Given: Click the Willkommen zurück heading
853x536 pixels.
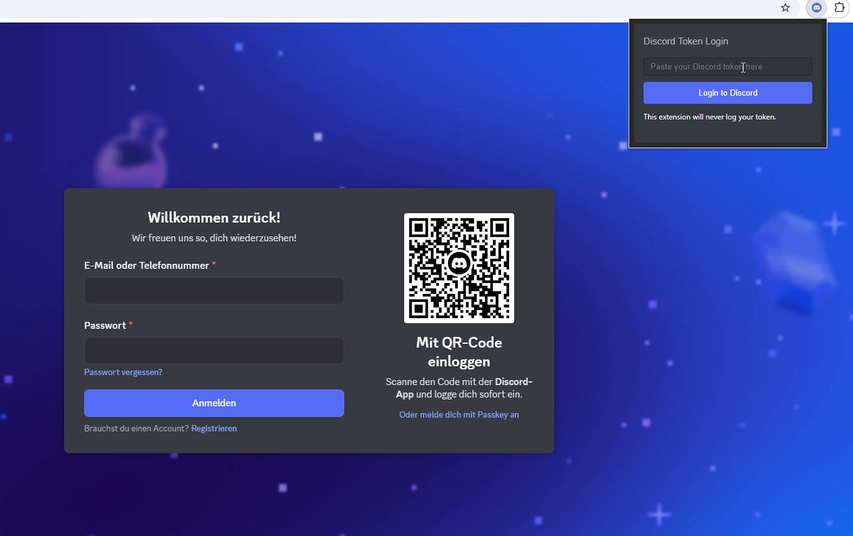Looking at the screenshot, I should tap(214, 218).
